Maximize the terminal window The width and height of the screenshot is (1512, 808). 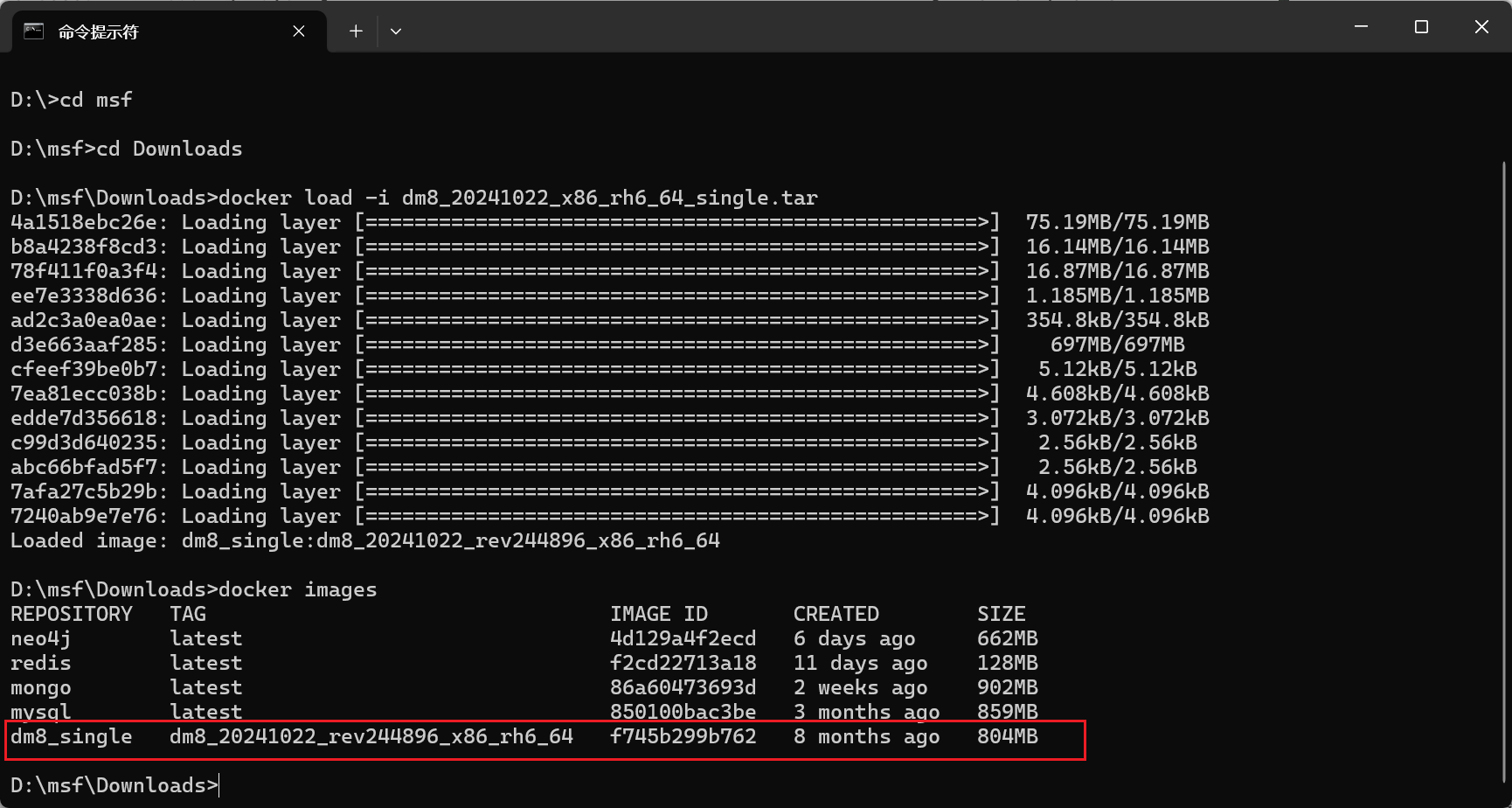pyautogui.click(x=1421, y=27)
